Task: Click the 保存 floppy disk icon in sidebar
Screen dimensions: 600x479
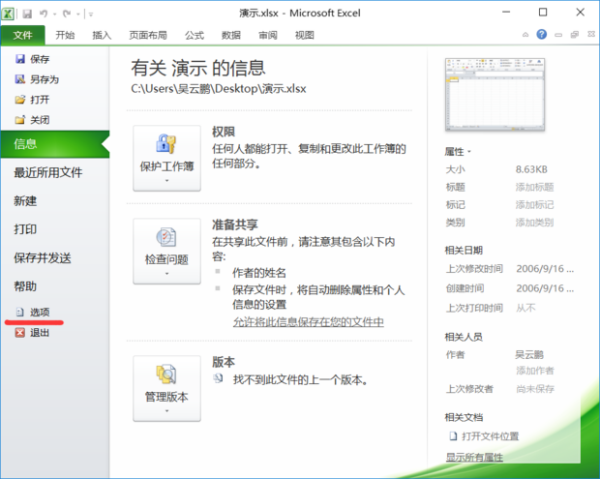Action: [20, 59]
